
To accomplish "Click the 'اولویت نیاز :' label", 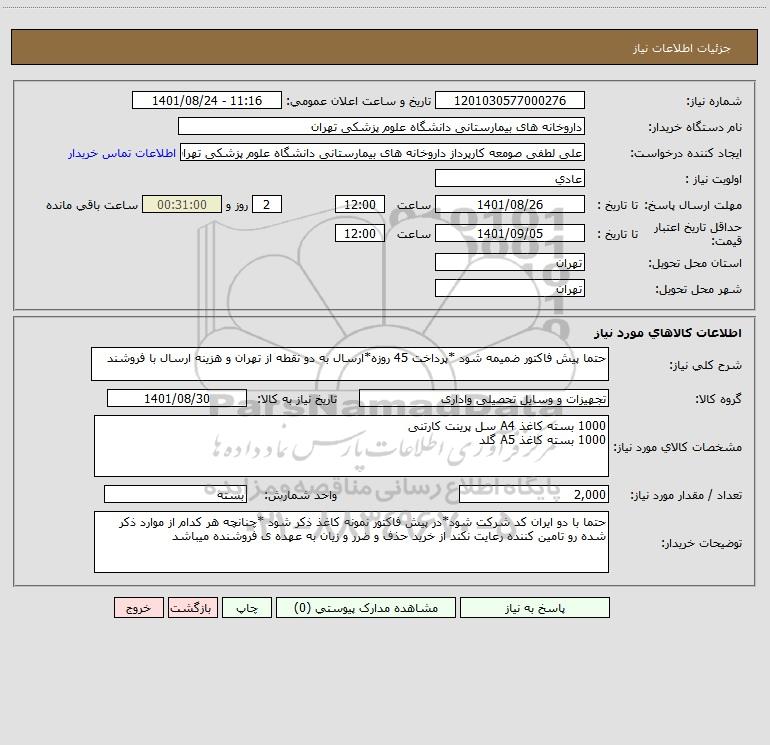I will tap(714, 179).
